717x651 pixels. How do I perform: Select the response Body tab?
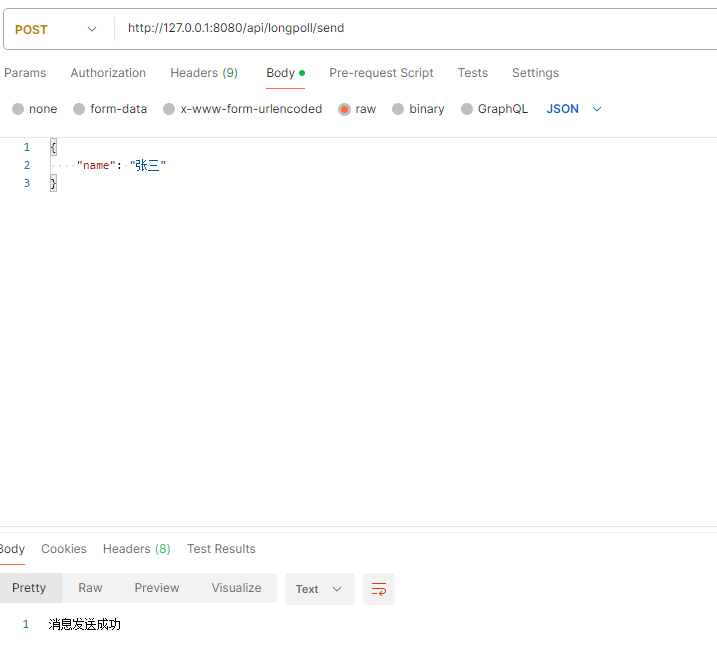pos(12,549)
